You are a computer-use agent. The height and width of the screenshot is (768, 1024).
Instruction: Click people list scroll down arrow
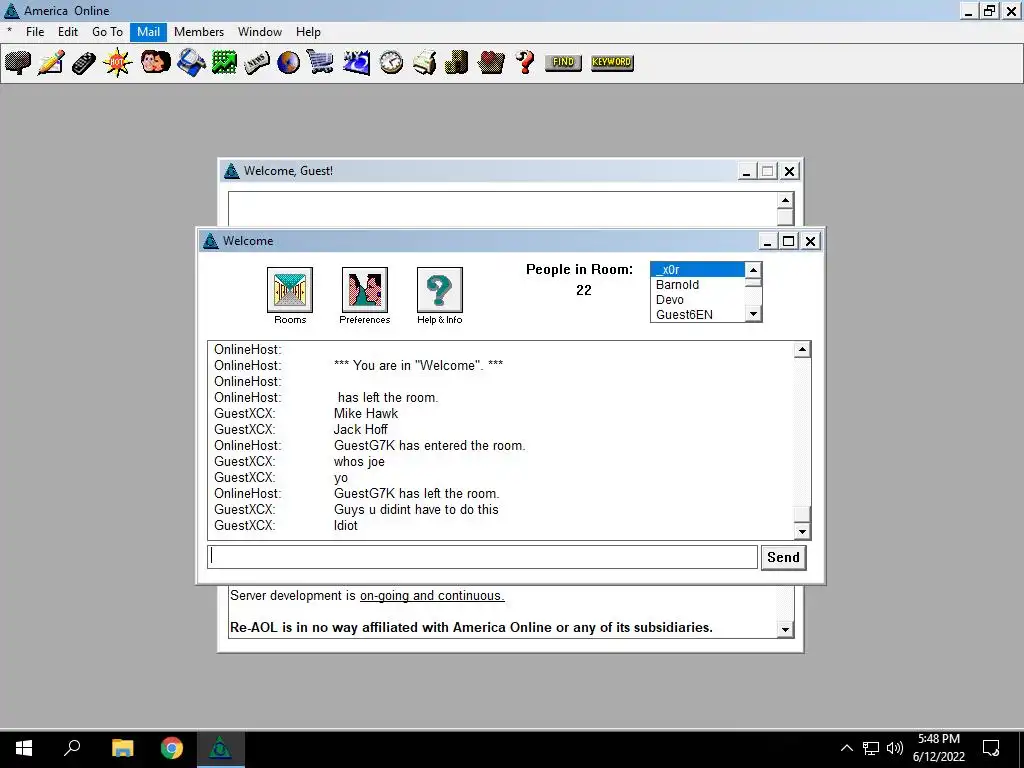click(x=753, y=314)
